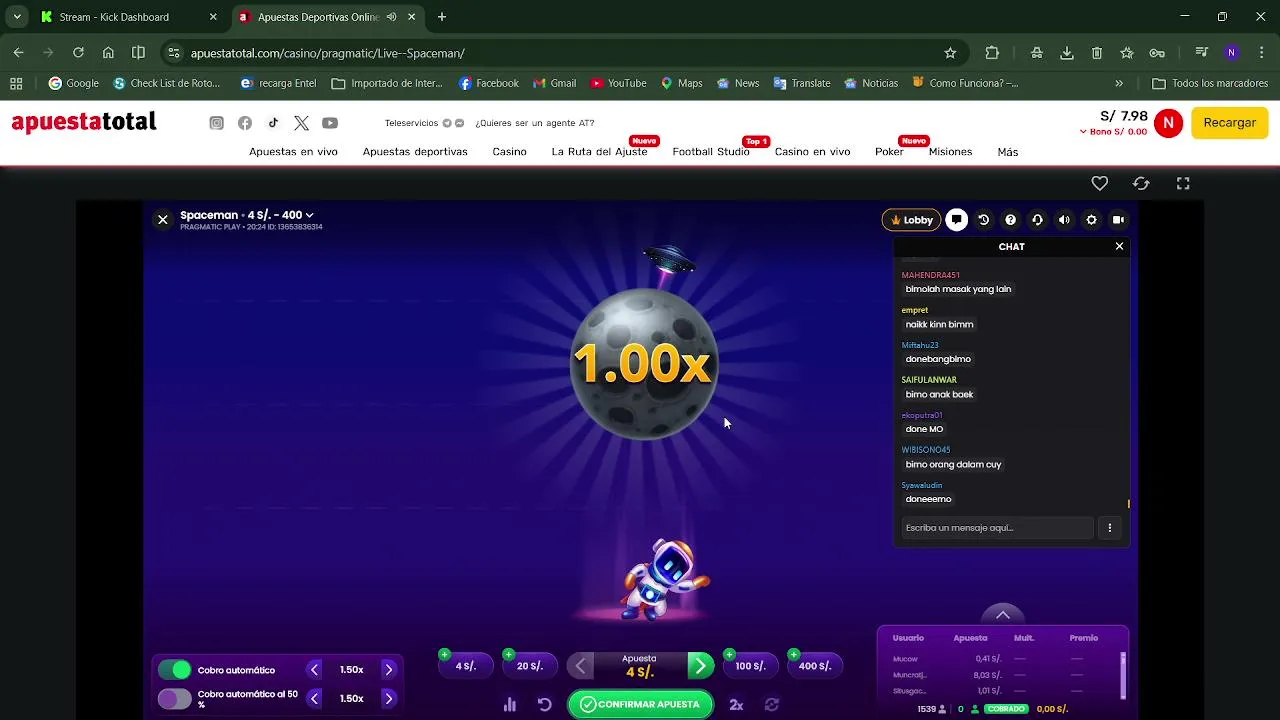Open live support headset icon
This screenshot has height=720, width=1280.
pyautogui.click(x=1037, y=220)
